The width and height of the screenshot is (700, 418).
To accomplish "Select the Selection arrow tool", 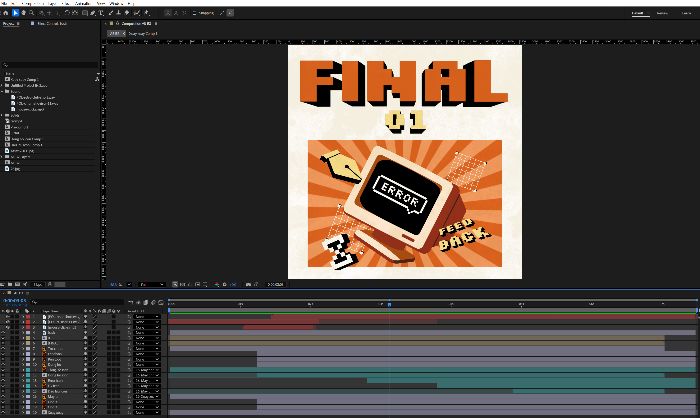I will 15,13.
